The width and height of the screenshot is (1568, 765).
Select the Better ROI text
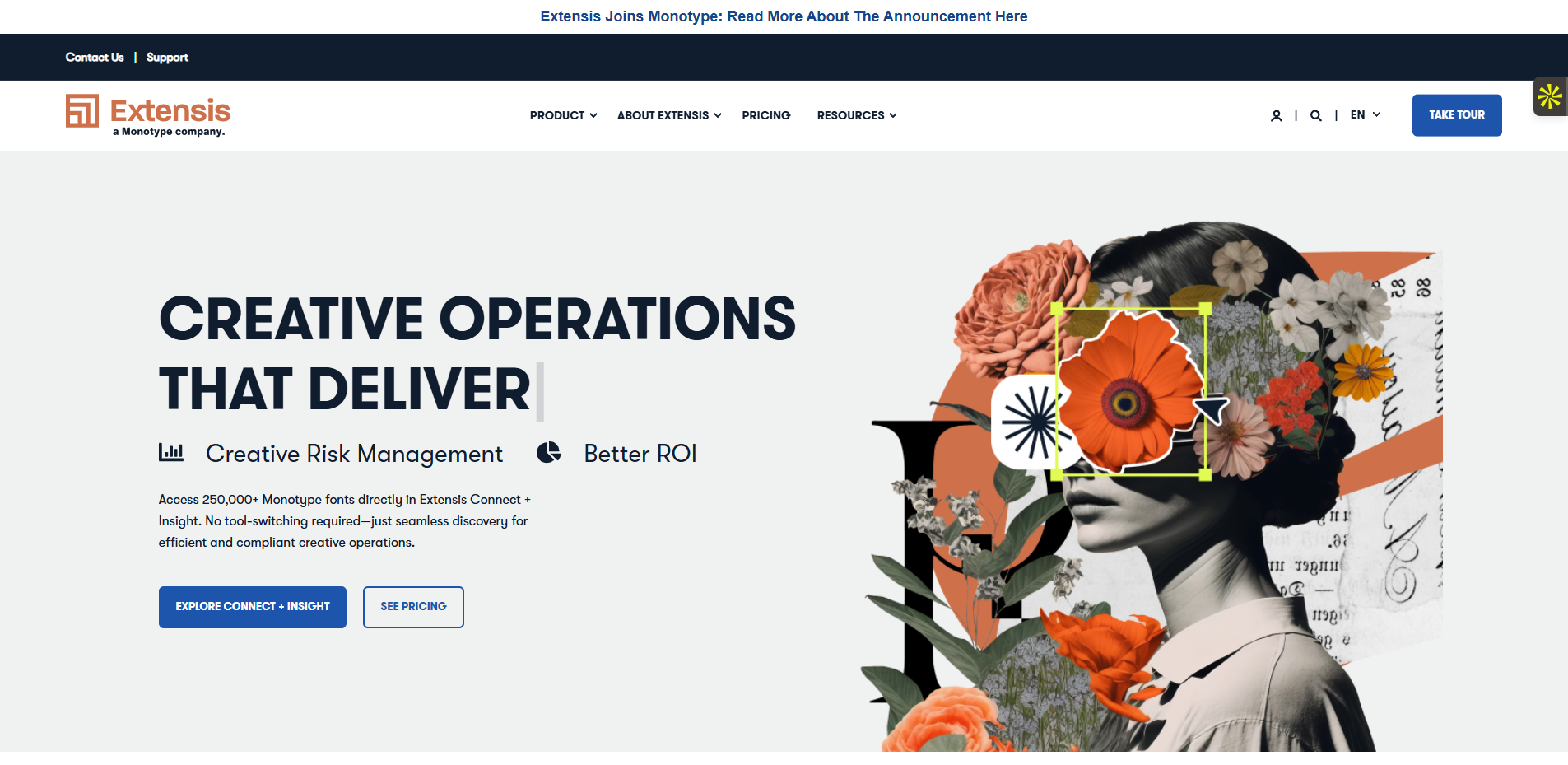coord(640,454)
